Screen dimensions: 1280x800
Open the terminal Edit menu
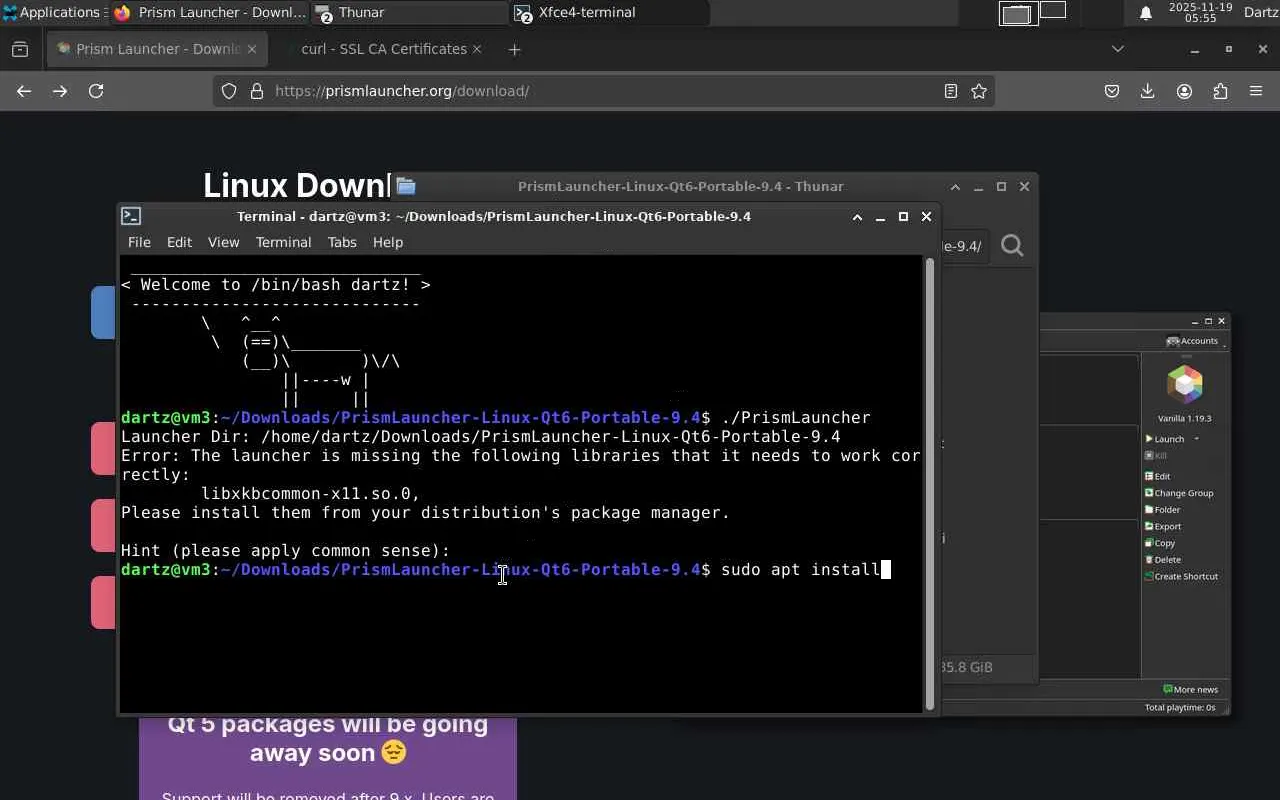pos(179,242)
